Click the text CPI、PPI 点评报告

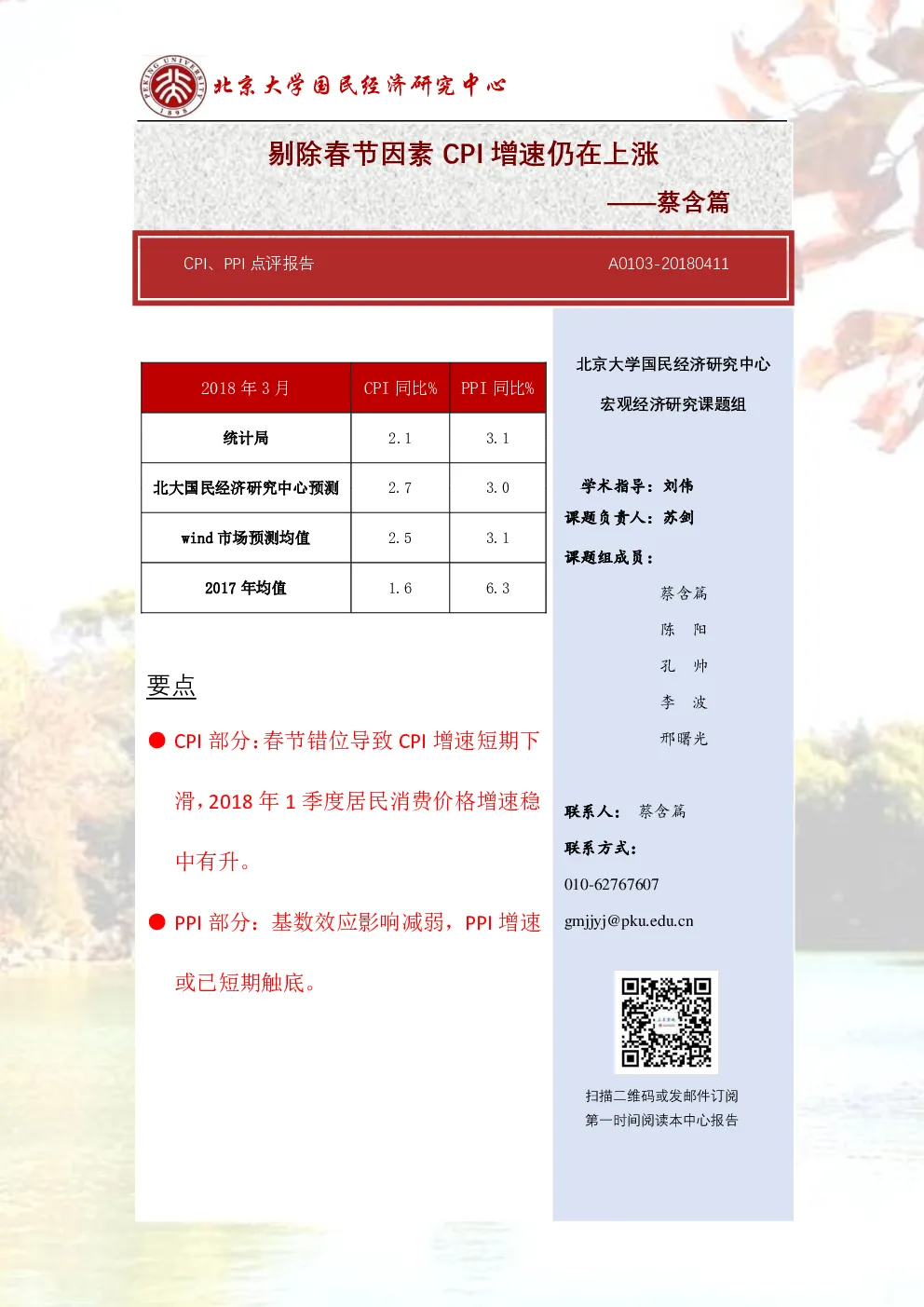tap(249, 264)
